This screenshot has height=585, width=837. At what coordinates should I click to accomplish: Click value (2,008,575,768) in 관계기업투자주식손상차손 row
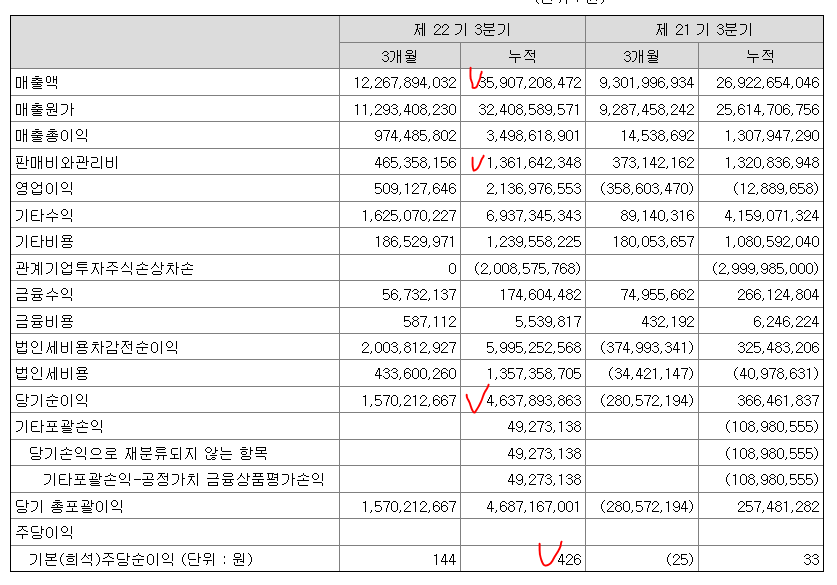pyautogui.click(x=527, y=268)
